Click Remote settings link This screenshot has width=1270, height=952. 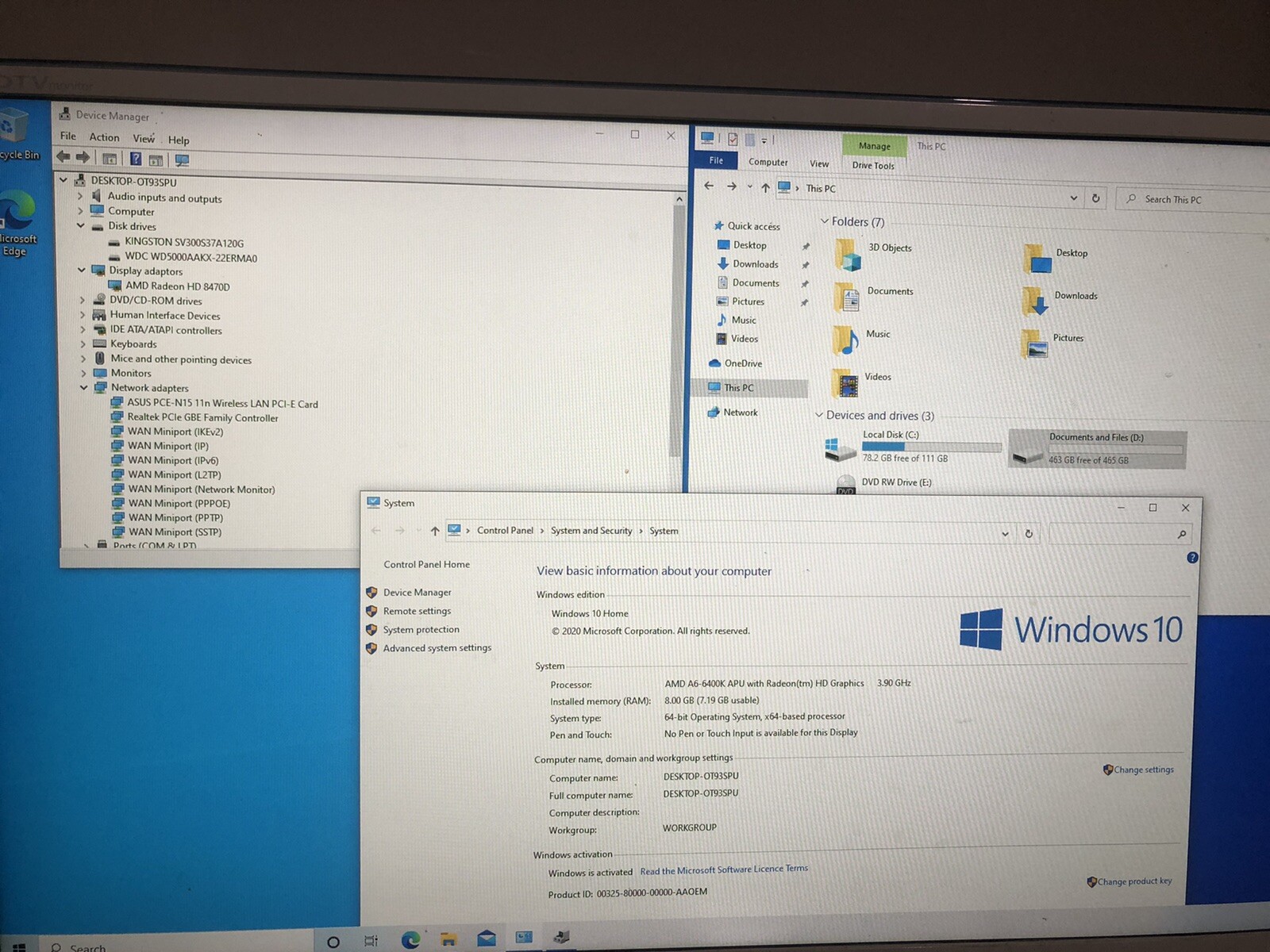417,611
